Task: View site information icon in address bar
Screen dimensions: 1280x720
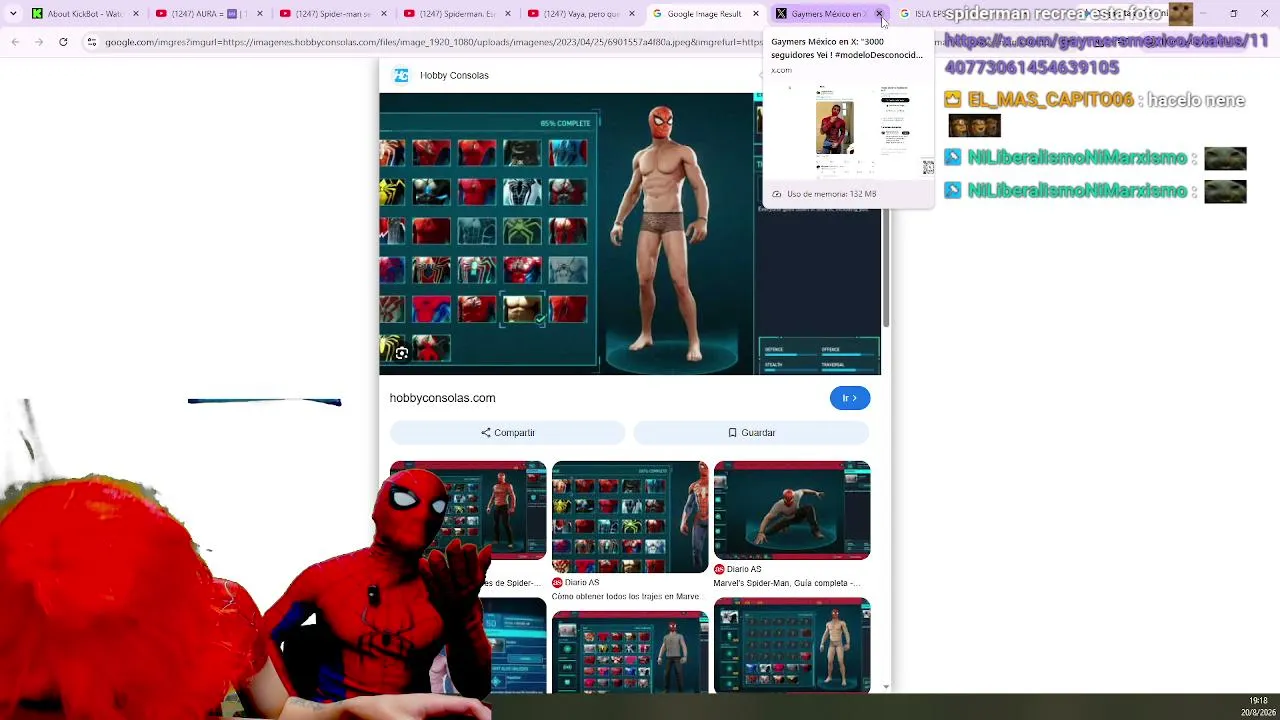Action: pos(92,42)
